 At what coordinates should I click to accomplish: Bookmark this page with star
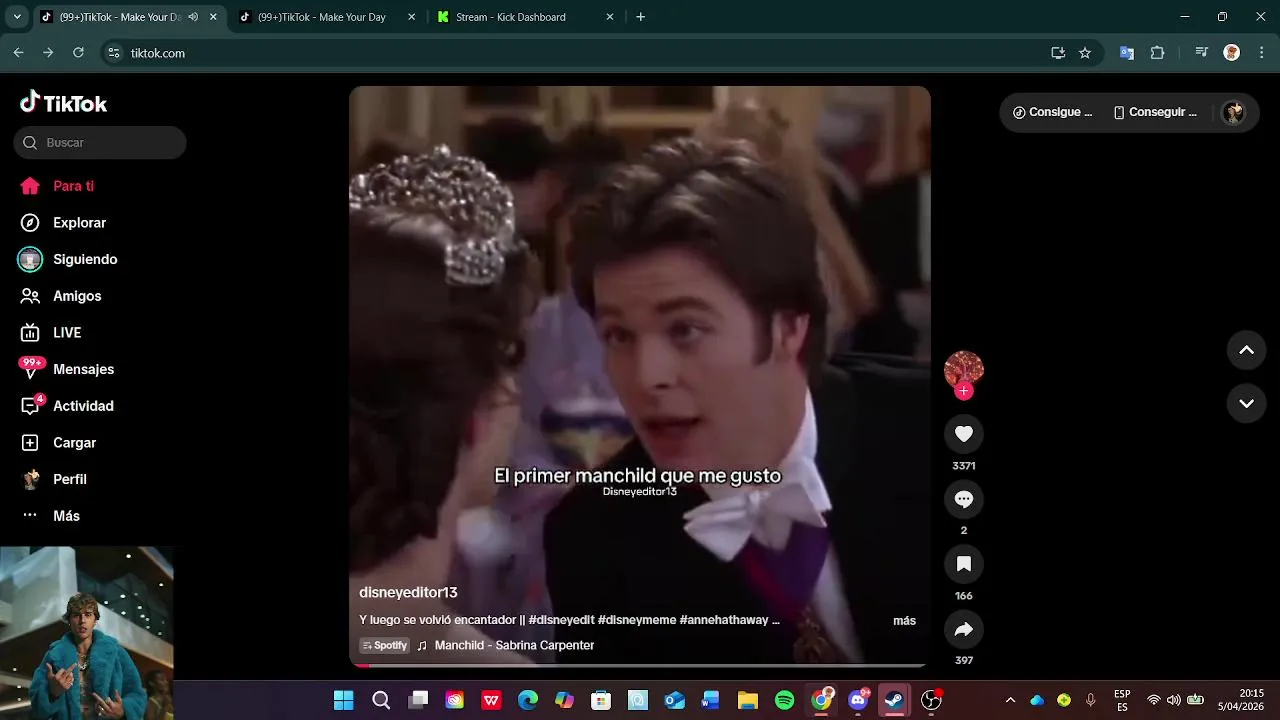coord(1085,53)
